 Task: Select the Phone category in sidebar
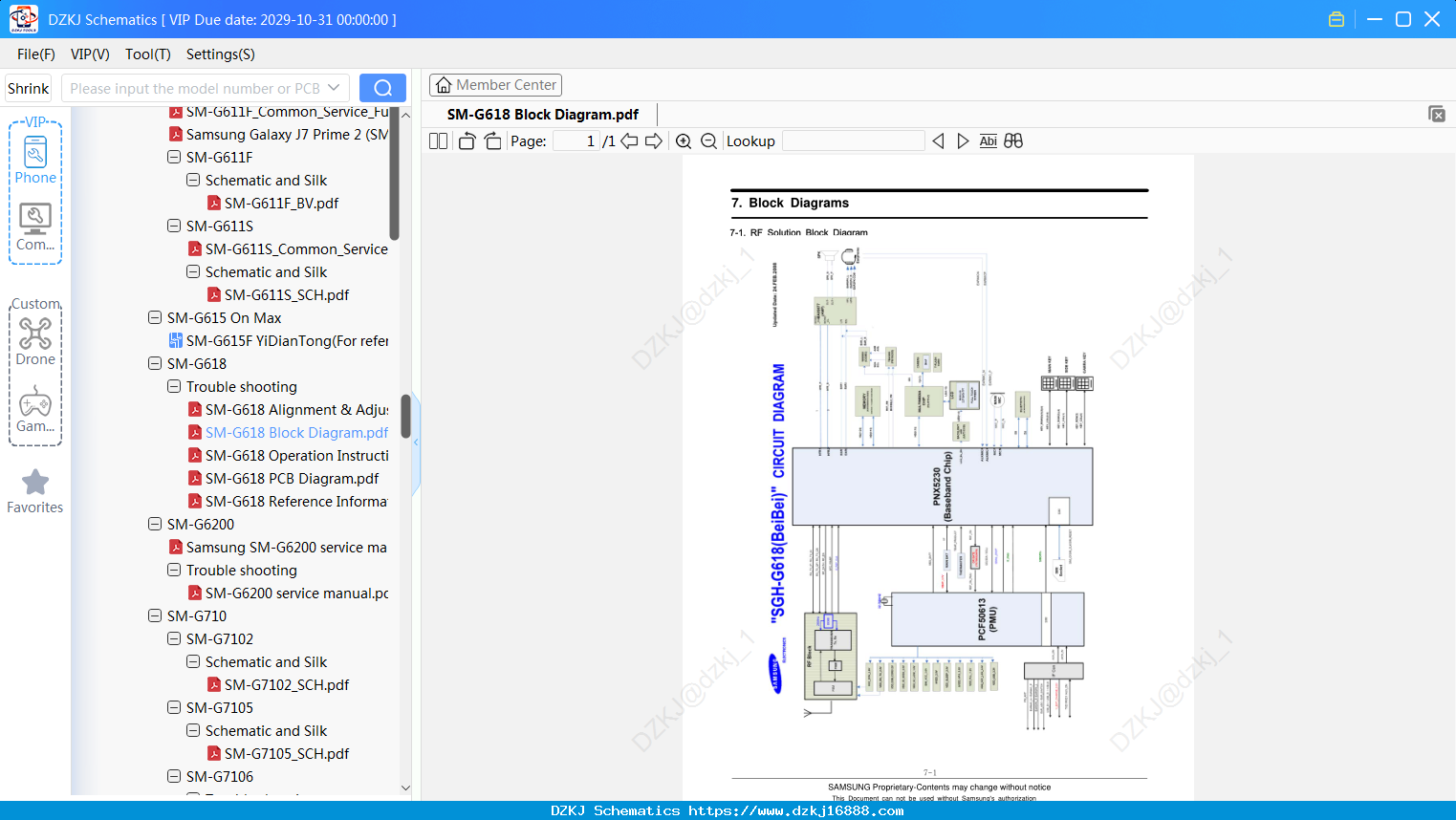pos(35,161)
